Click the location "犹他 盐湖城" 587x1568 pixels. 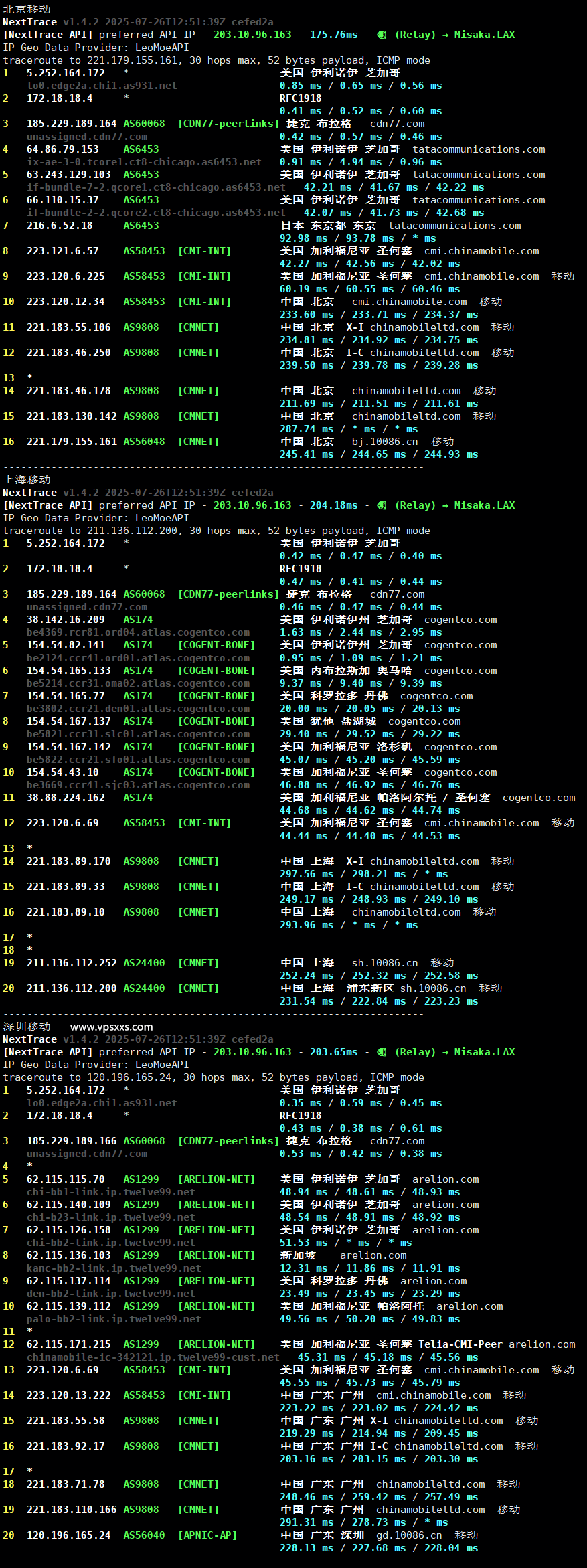point(343,721)
